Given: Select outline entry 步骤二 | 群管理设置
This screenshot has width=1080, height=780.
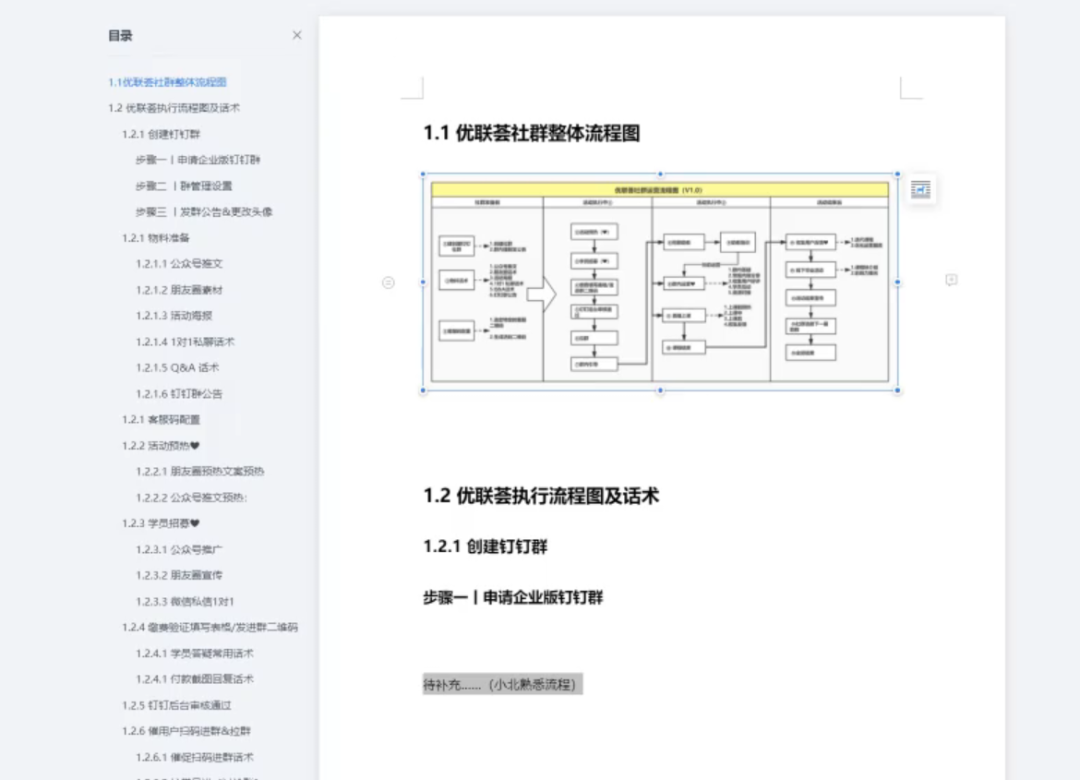Looking at the screenshot, I should tap(184, 186).
